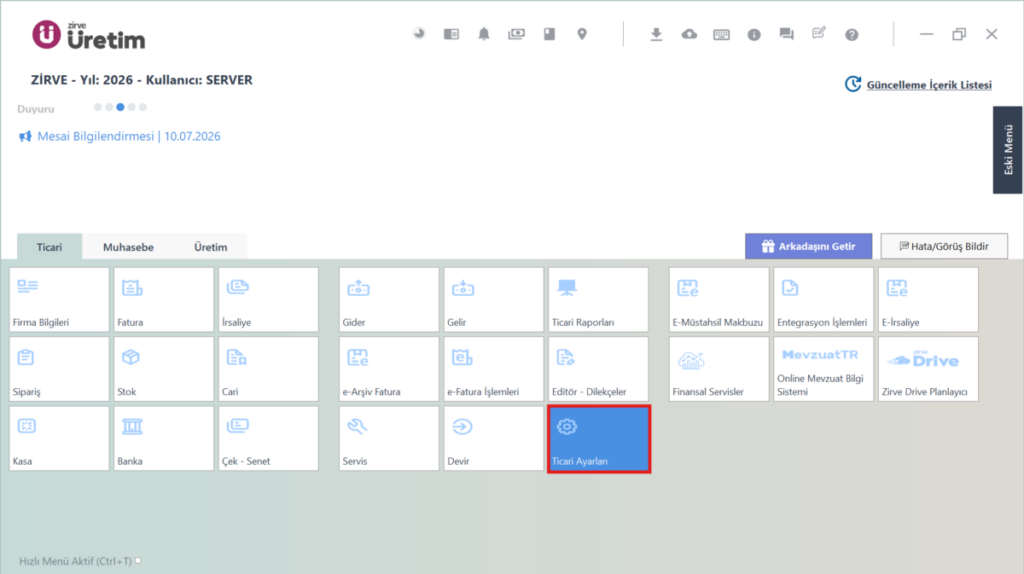This screenshot has height=574, width=1024.
Task: Open the Sipariş tile
Action: tap(59, 369)
